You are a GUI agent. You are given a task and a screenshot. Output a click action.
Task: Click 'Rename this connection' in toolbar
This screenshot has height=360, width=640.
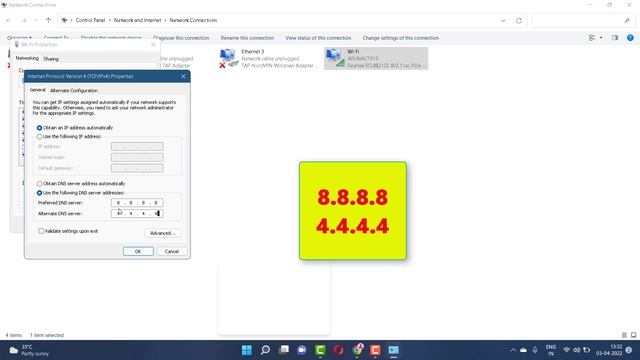(247, 38)
